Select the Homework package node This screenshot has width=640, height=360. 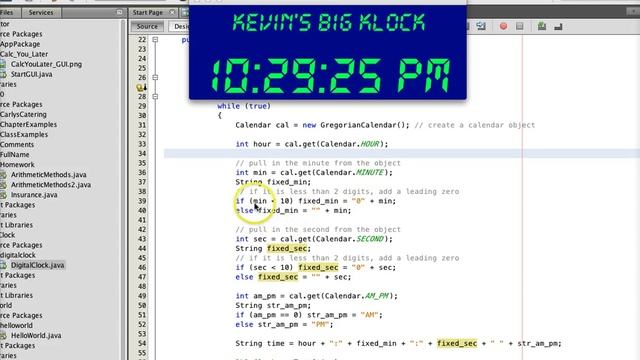(x=17, y=164)
